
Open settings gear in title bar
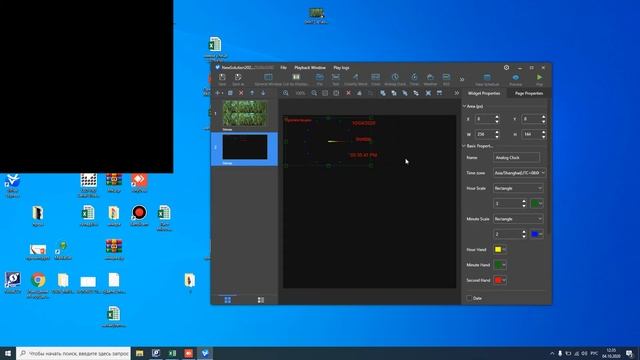pyautogui.click(x=506, y=67)
